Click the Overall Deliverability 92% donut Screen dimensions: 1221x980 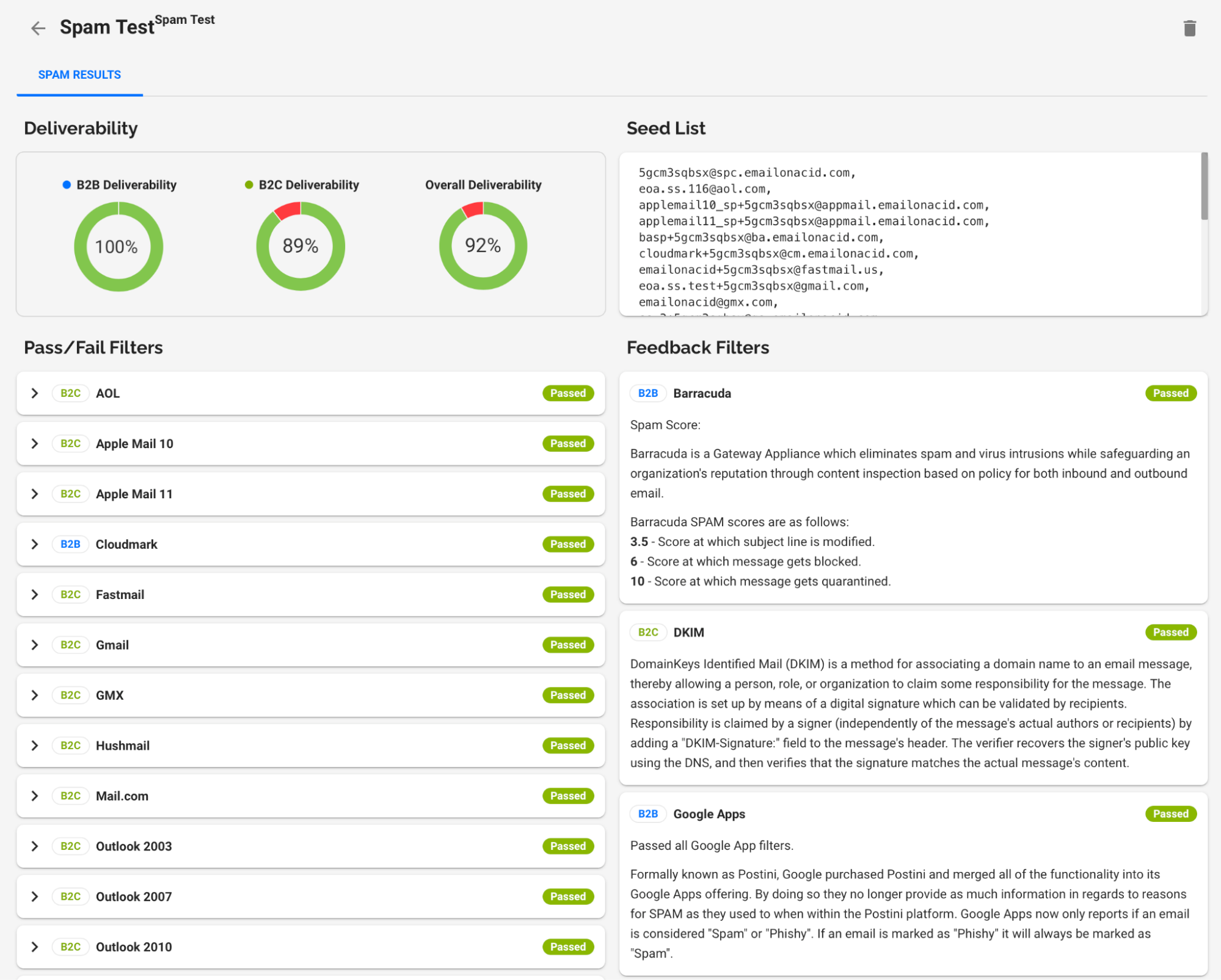click(483, 246)
